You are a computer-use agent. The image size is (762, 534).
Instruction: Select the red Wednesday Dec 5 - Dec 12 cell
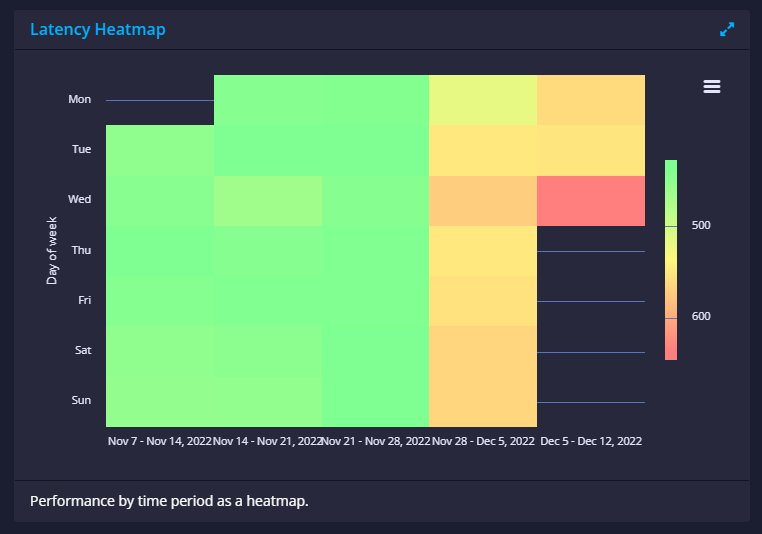(591, 201)
